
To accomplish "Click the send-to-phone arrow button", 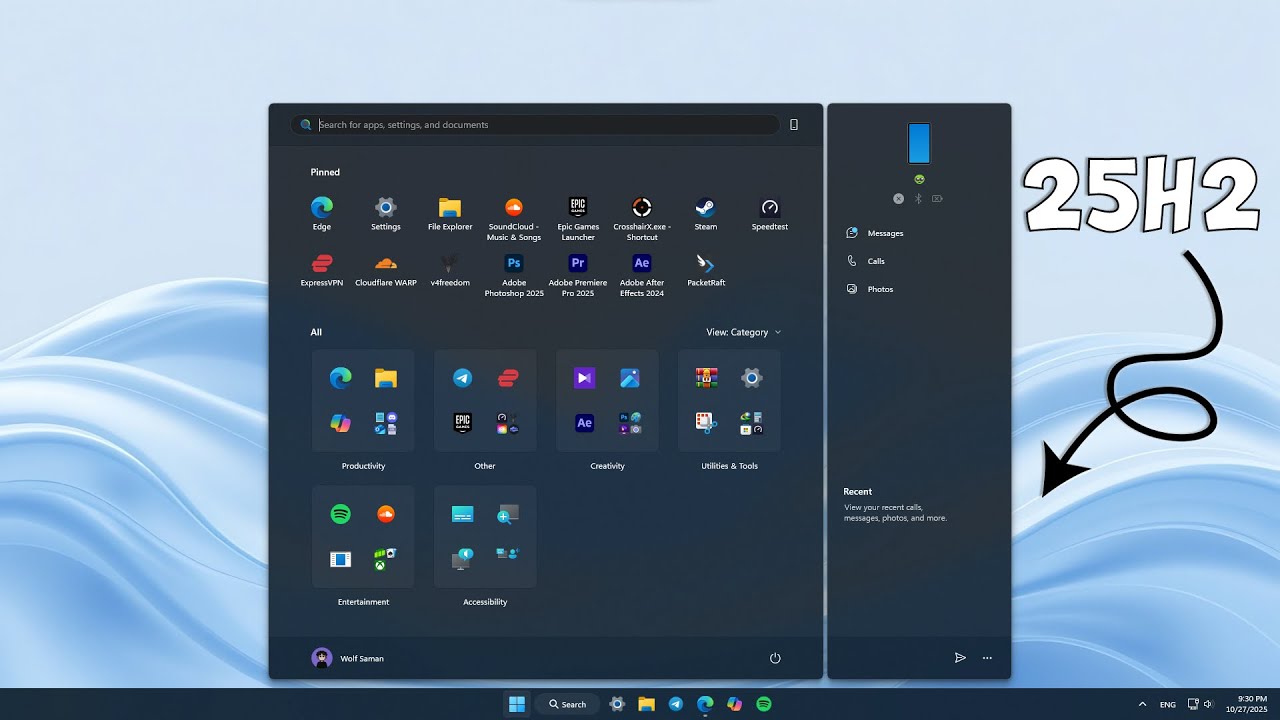I will pos(960,658).
